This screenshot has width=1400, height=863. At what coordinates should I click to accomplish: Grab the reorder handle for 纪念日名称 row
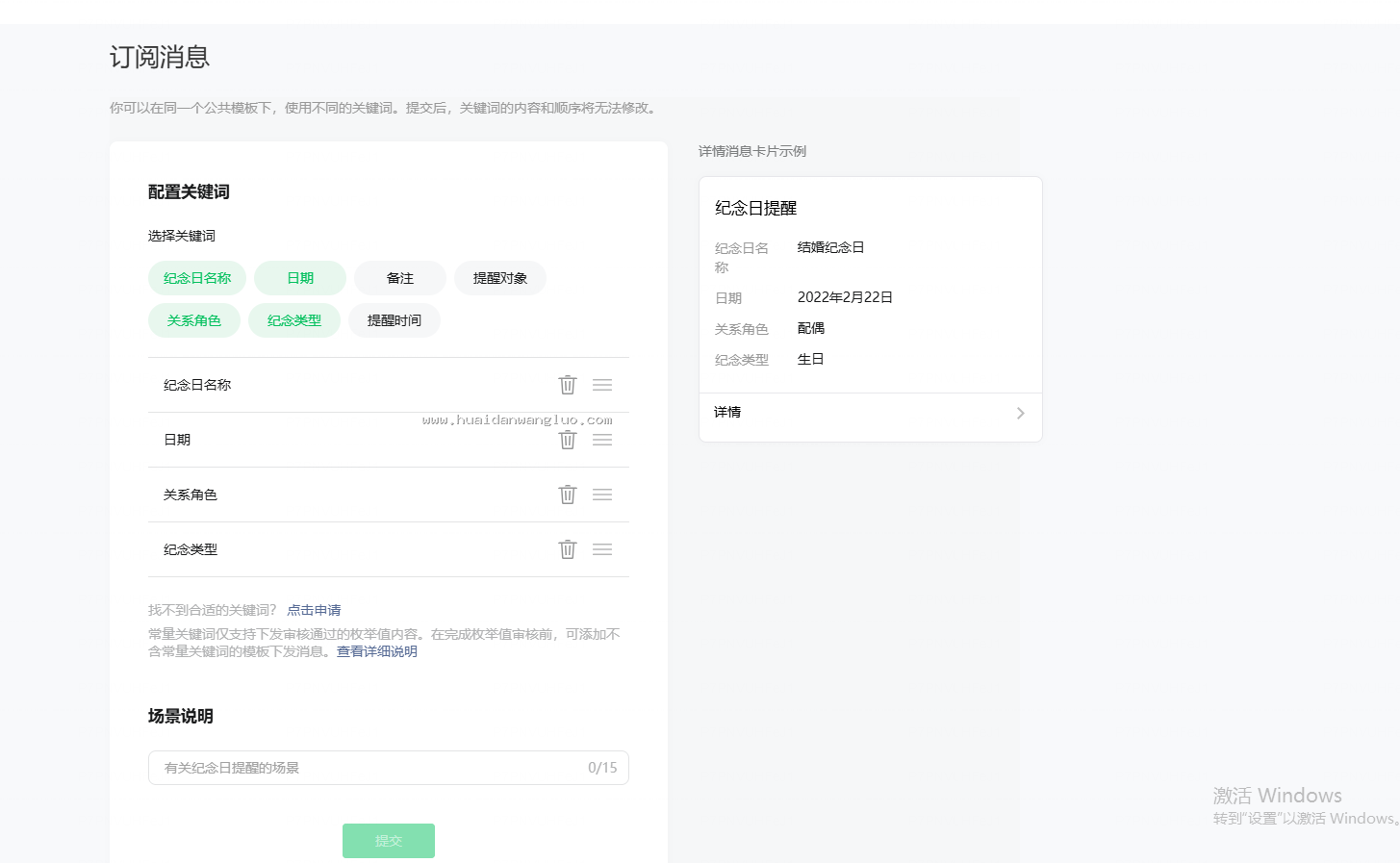coord(602,385)
